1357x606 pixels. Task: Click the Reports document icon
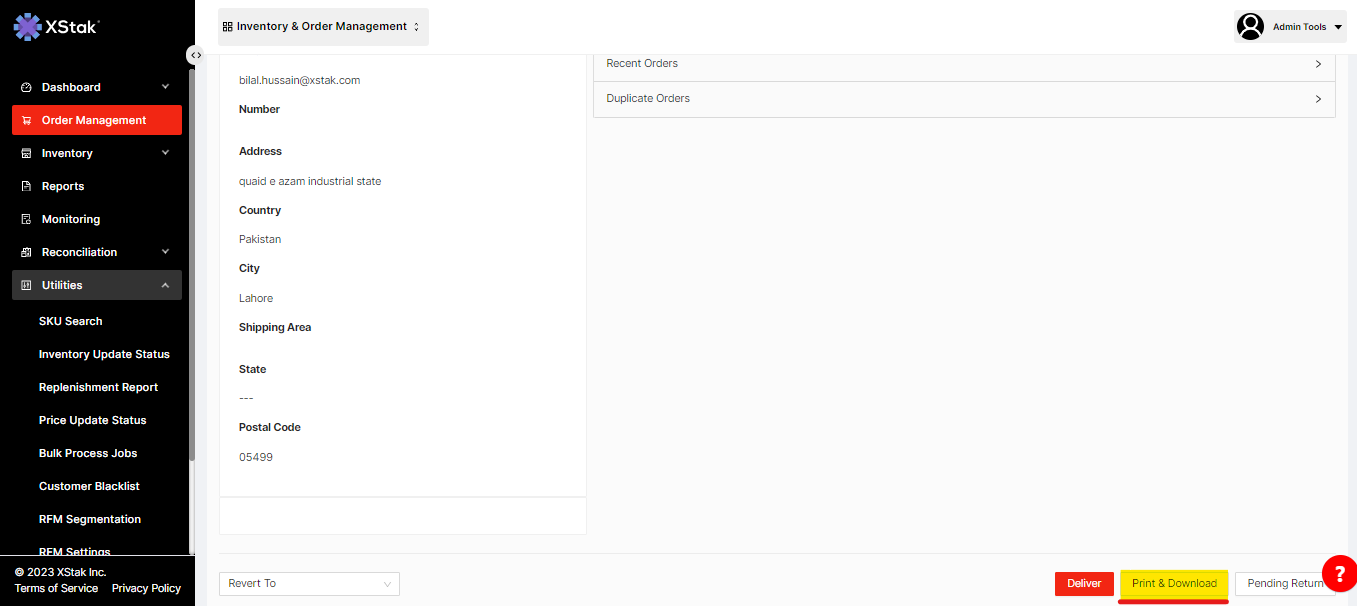pyautogui.click(x=27, y=187)
